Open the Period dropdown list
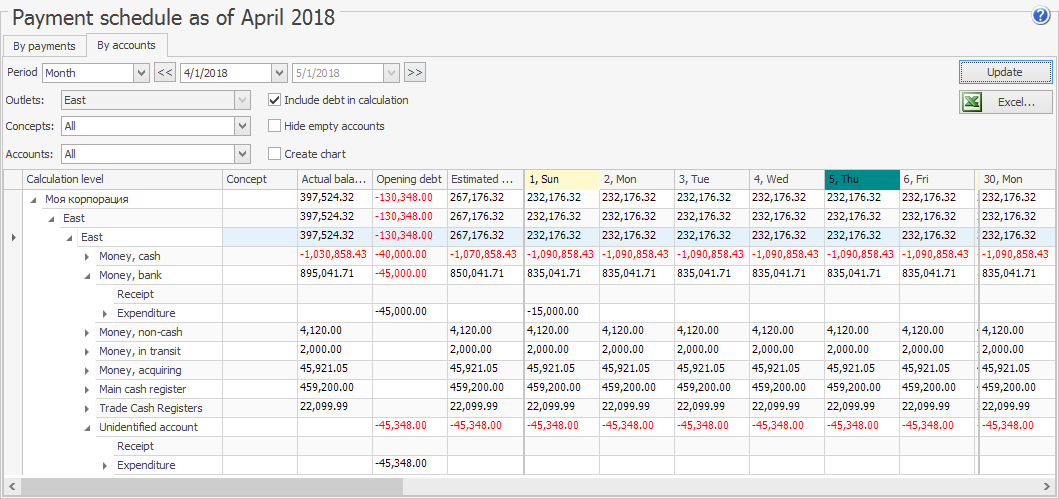Image resolution: width=1059 pixels, height=499 pixels. click(141, 73)
